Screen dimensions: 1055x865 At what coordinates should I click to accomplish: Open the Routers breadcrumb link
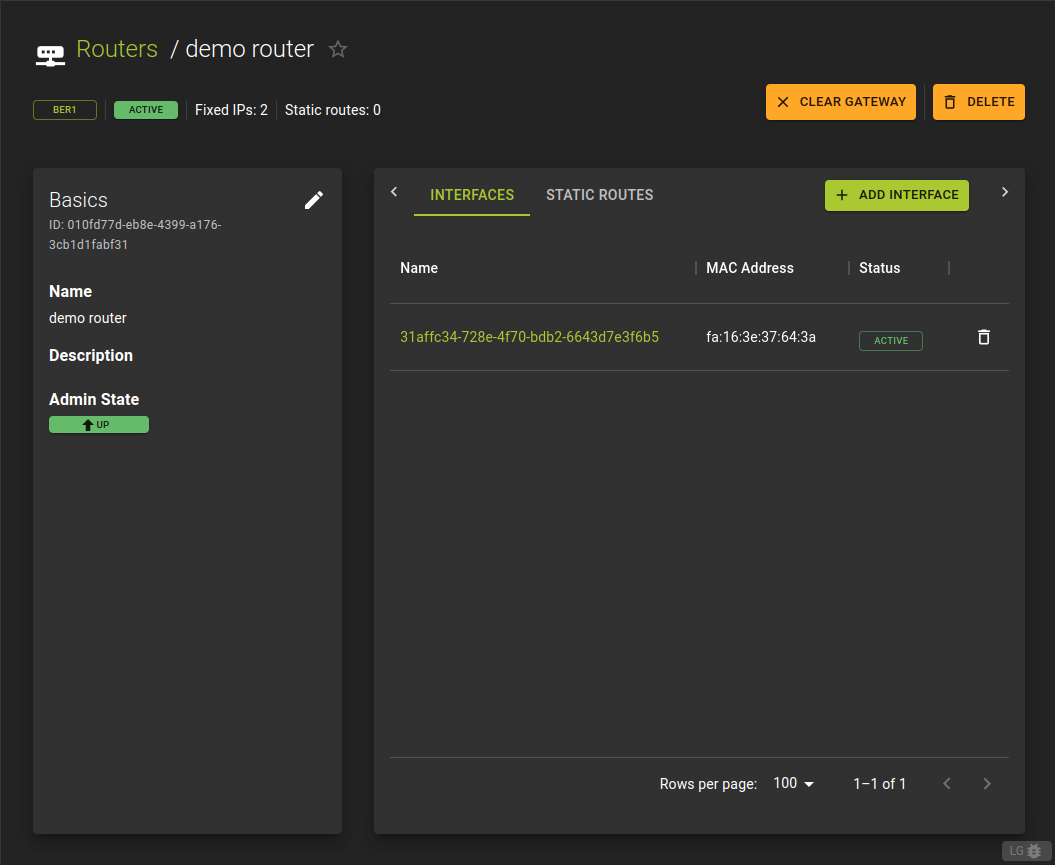click(117, 49)
